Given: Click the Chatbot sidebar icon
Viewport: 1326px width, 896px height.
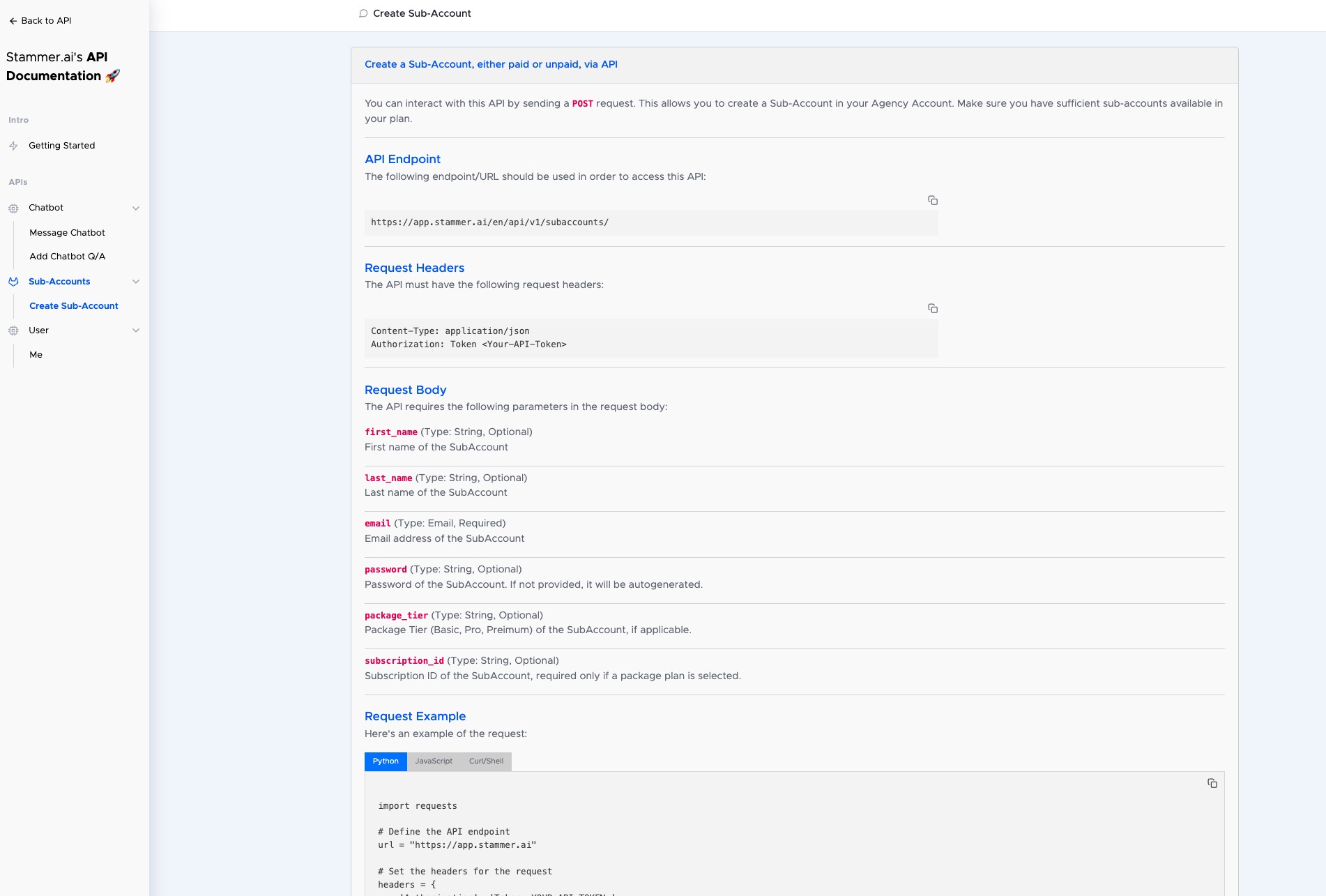Looking at the screenshot, I should pos(13,208).
